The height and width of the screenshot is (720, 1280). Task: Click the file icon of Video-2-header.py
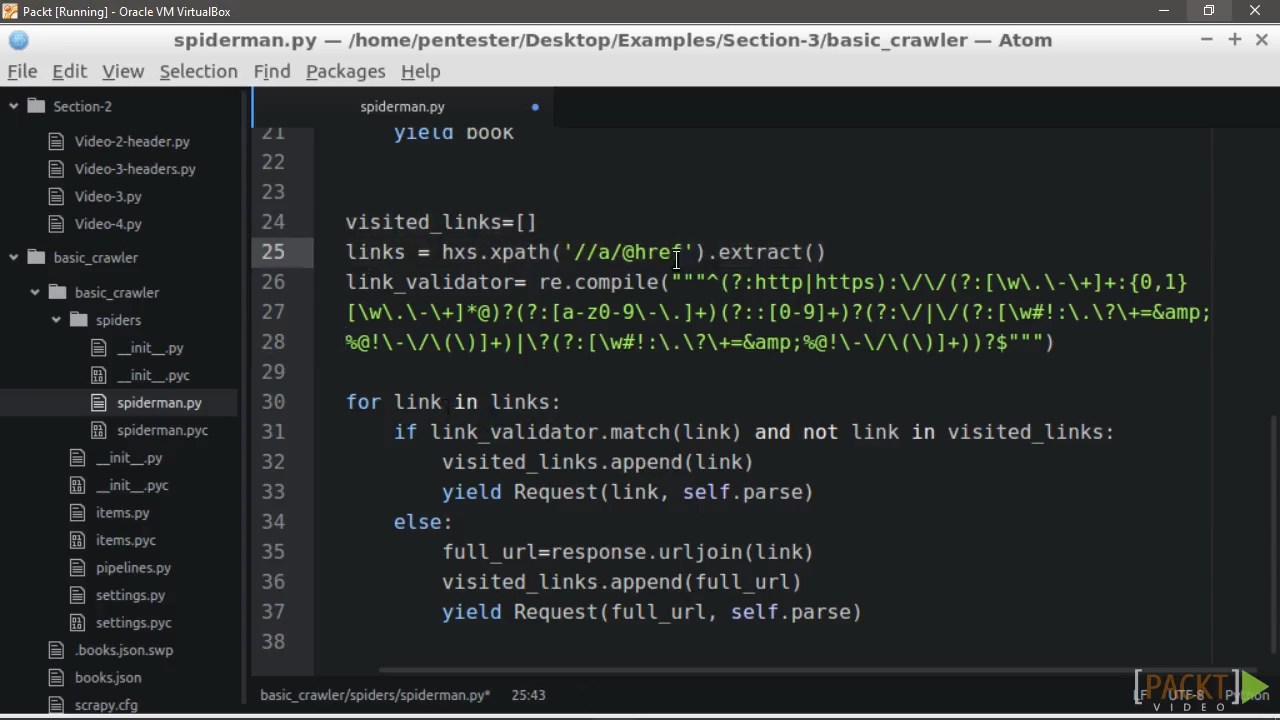pyautogui.click(x=57, y=141)
